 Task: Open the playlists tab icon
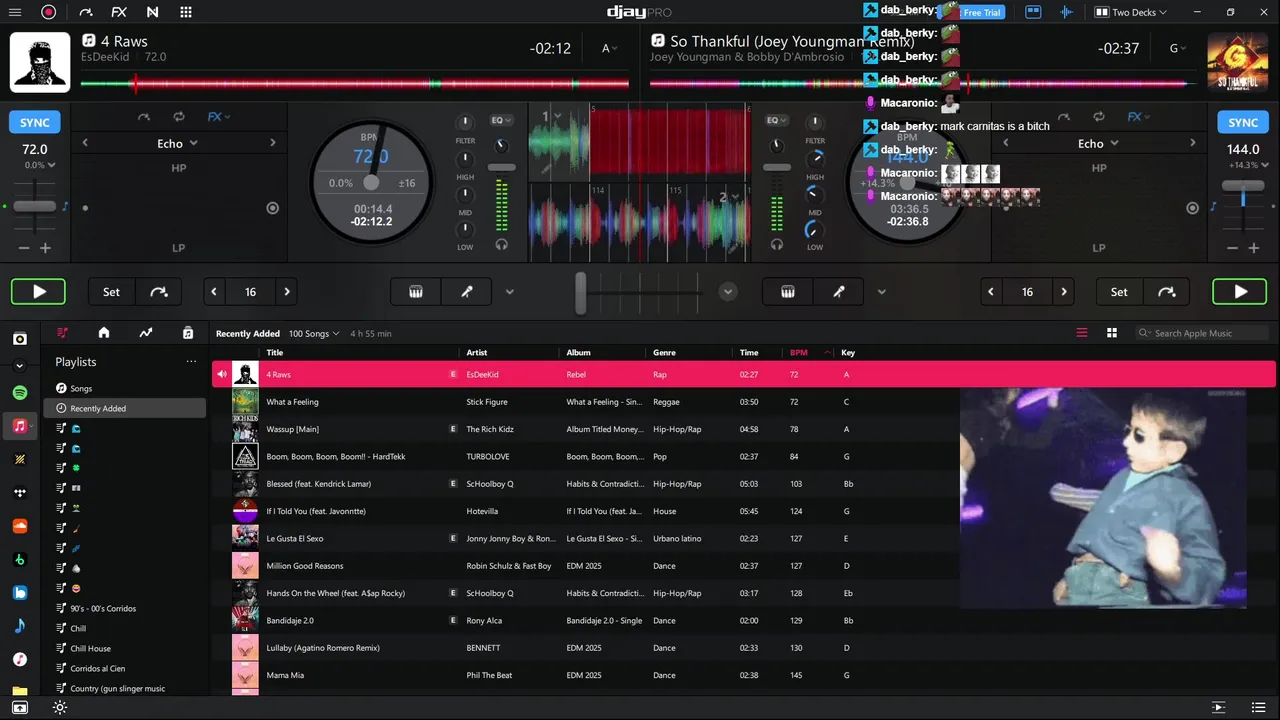pyautogui.click(x=63, y=333)
